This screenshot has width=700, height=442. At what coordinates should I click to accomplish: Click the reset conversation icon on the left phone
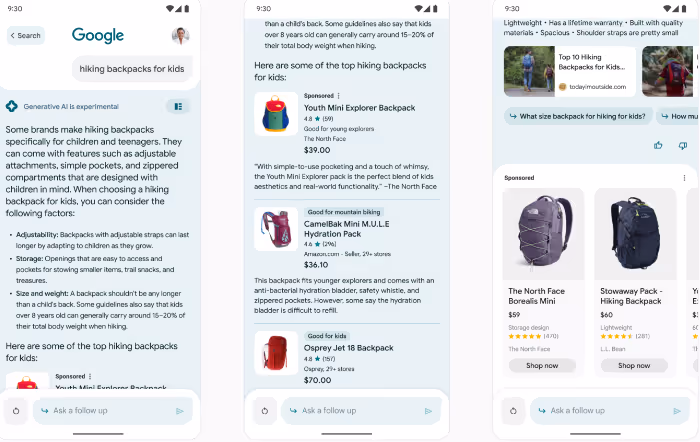point(16,411)
